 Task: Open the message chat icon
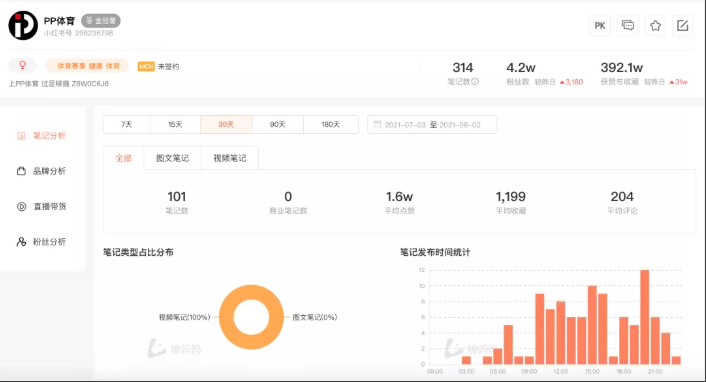[628, 26]
